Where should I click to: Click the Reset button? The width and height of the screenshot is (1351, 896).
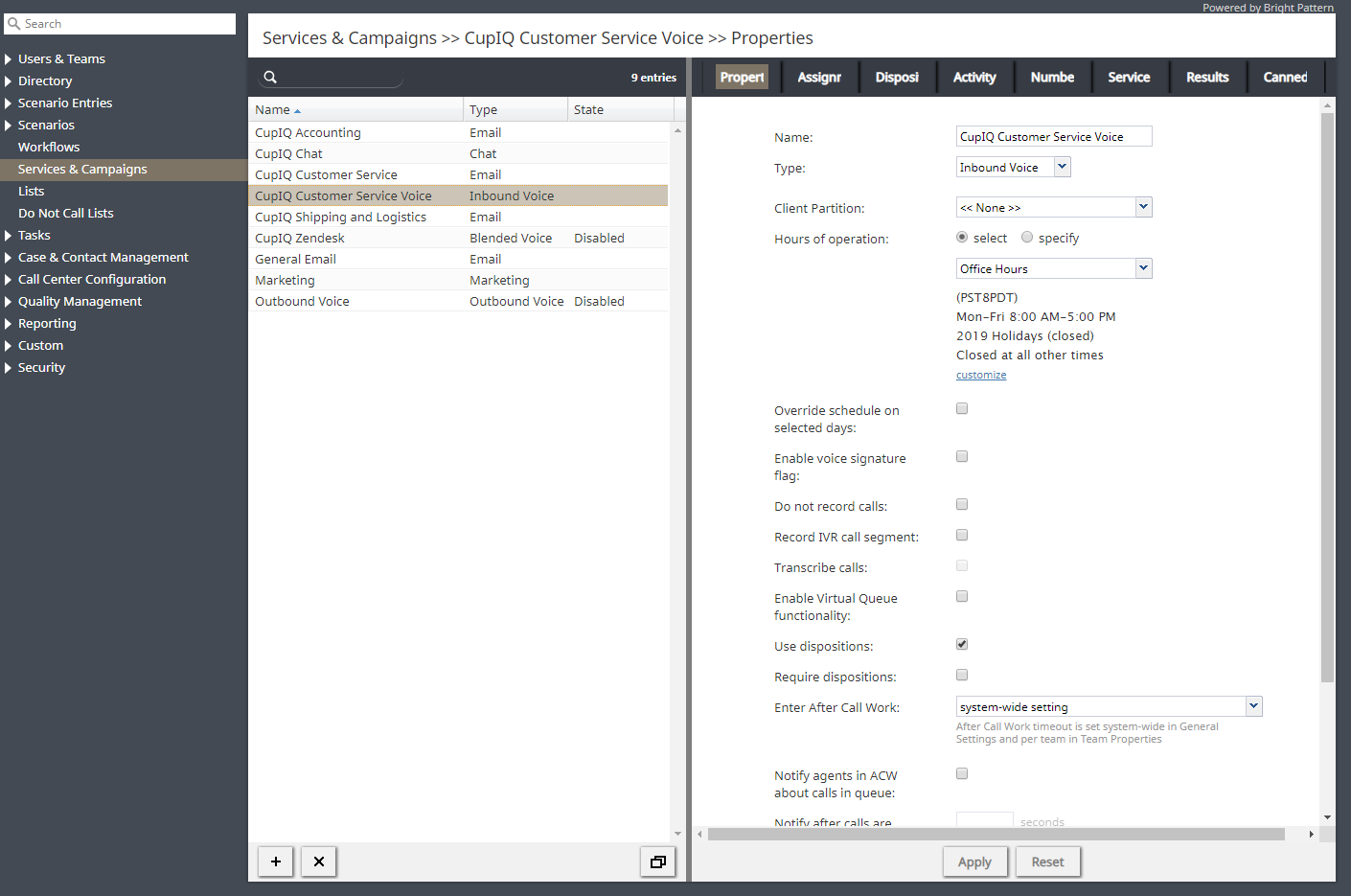[x=1047, y=862]
